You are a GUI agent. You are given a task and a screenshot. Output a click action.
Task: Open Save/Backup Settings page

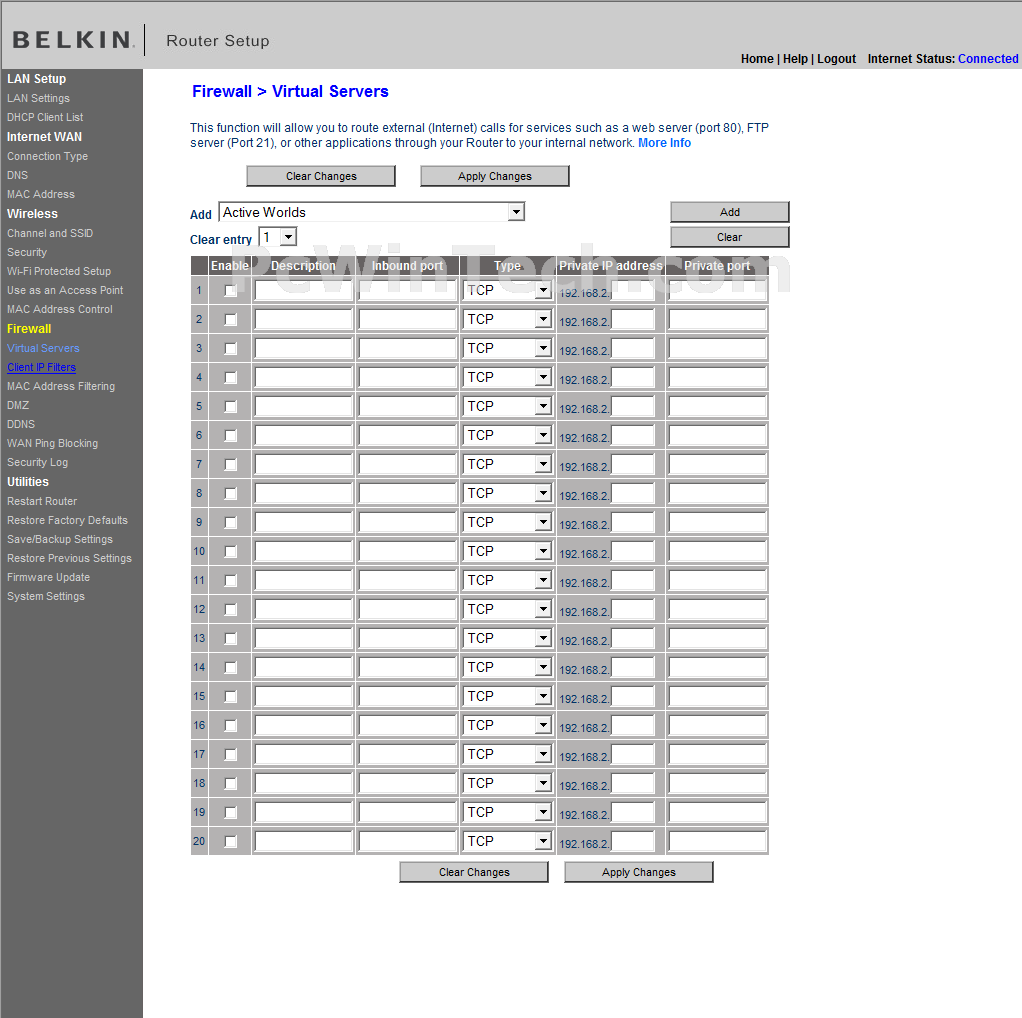point(60,540)
